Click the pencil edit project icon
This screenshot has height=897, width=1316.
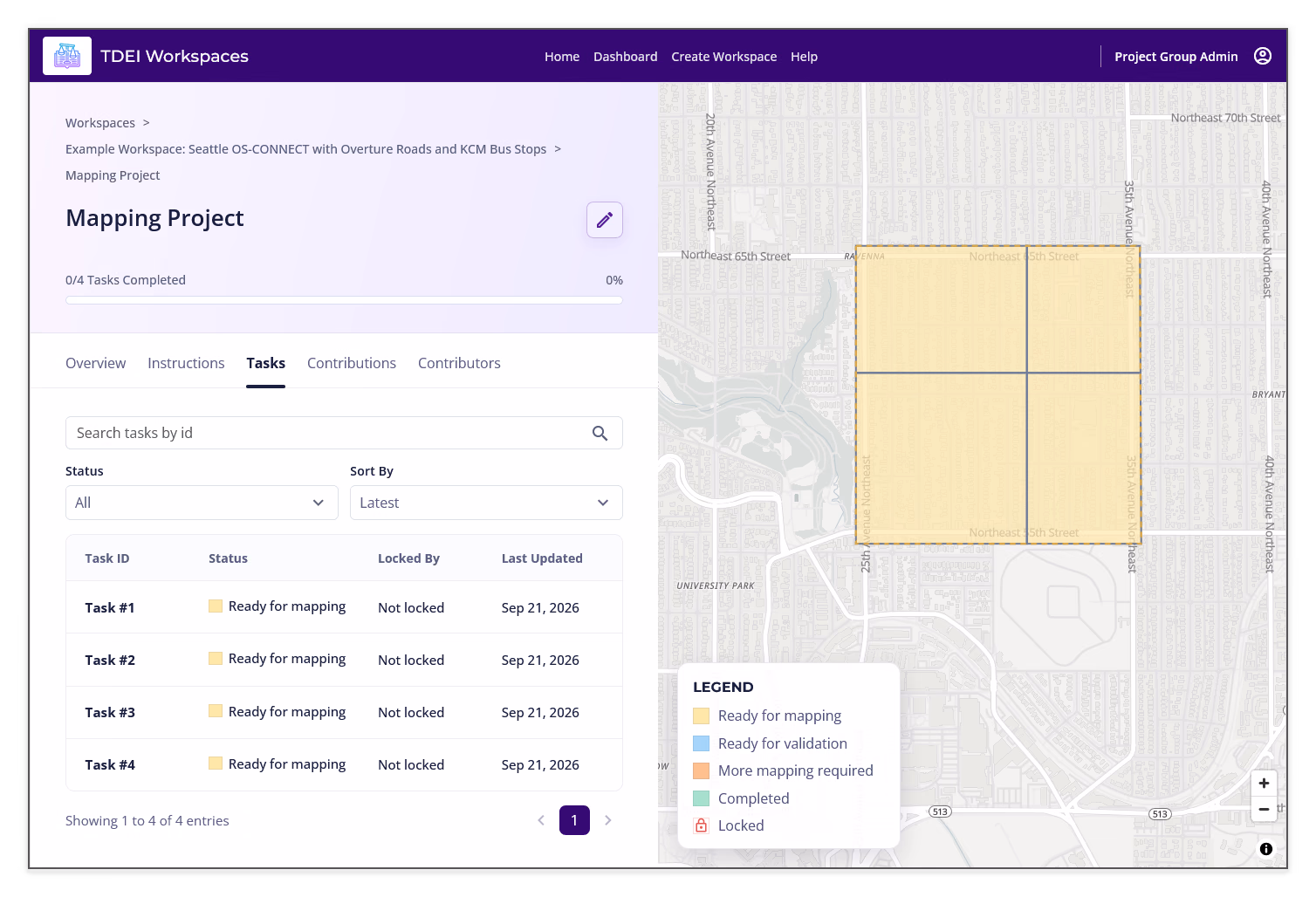click(x=605, y=220)
